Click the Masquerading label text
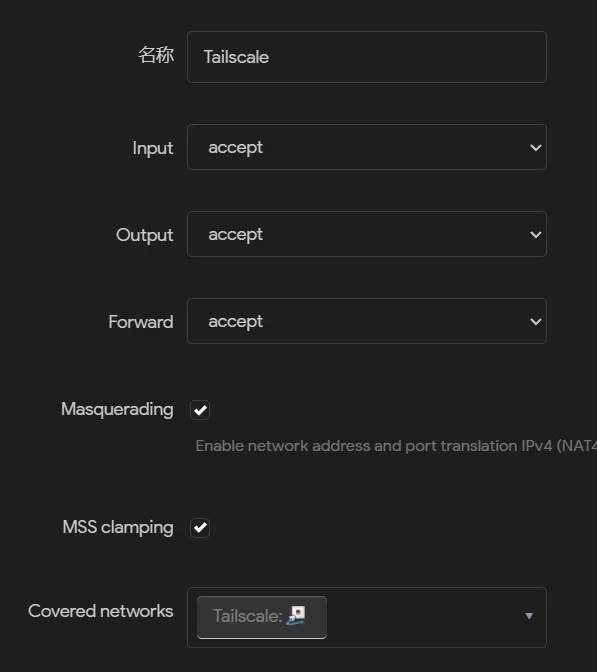597x672 pixels. click(x=117, y=410)
